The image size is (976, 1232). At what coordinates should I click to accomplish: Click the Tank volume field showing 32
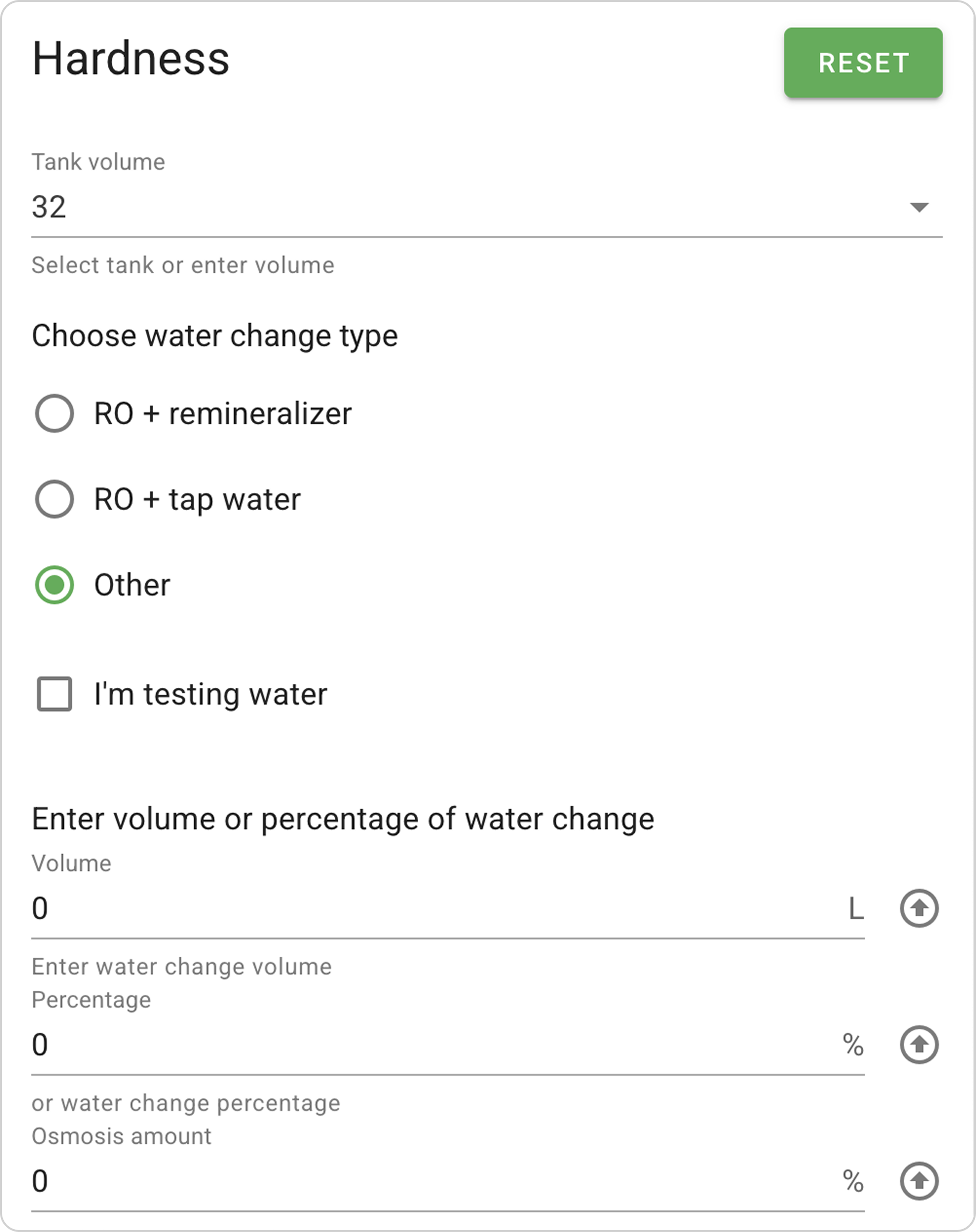[487, 207]
